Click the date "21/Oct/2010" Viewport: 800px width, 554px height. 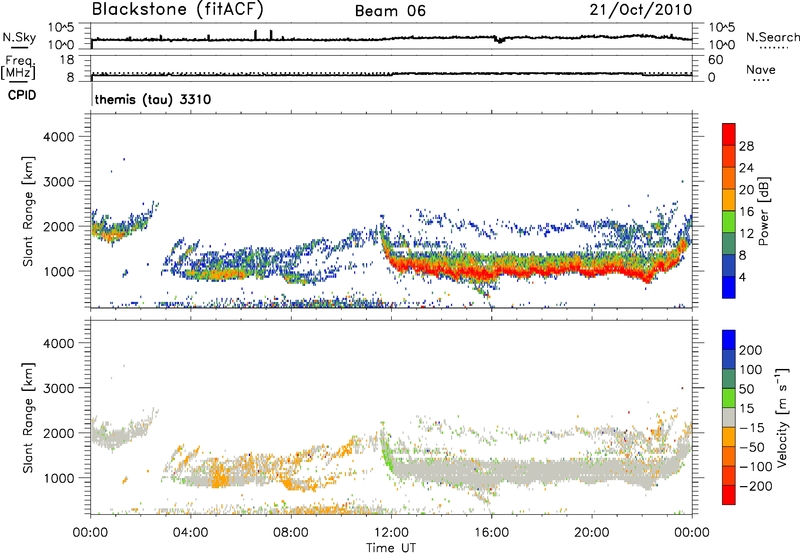[x=641, y=10]
